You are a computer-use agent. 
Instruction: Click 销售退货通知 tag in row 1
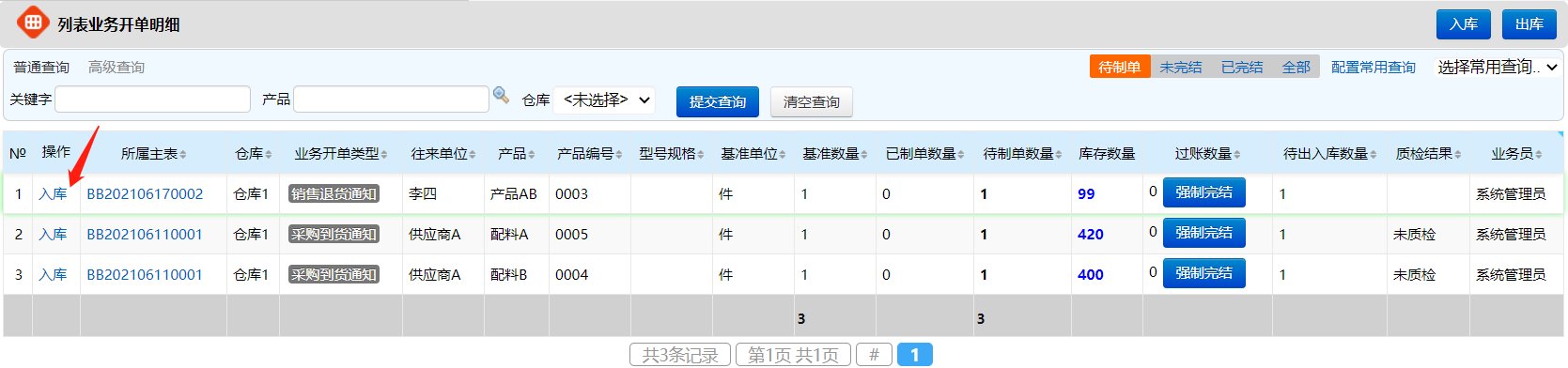(334, 194)
